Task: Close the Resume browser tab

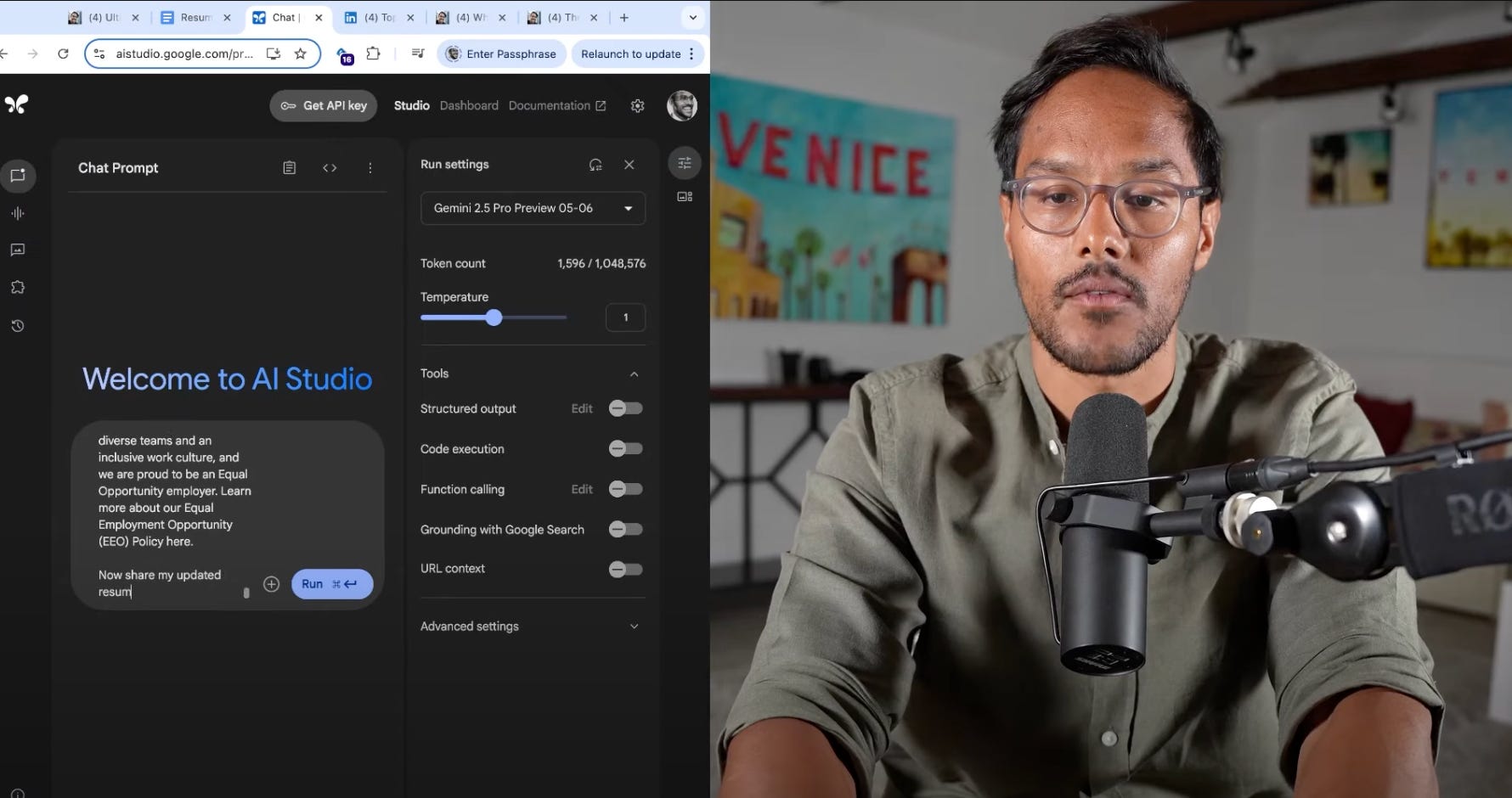Action: point(227,17)
